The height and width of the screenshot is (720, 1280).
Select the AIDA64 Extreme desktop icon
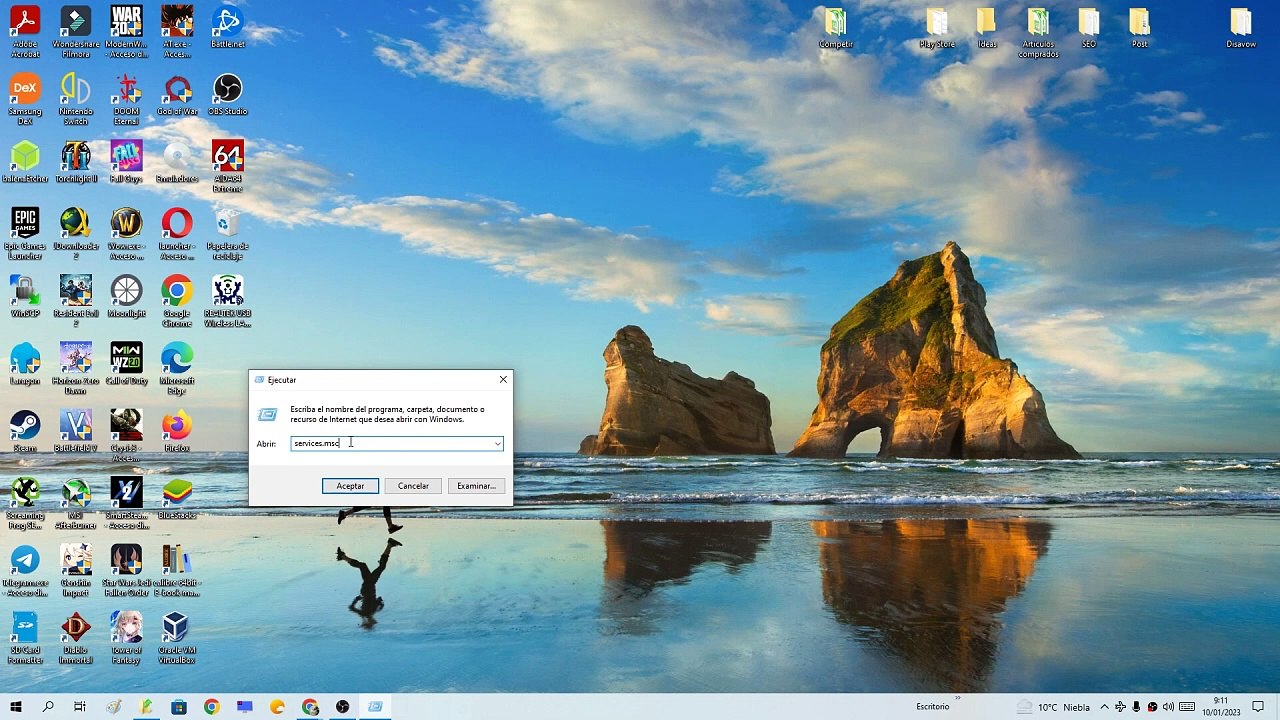tap(228, 166)
